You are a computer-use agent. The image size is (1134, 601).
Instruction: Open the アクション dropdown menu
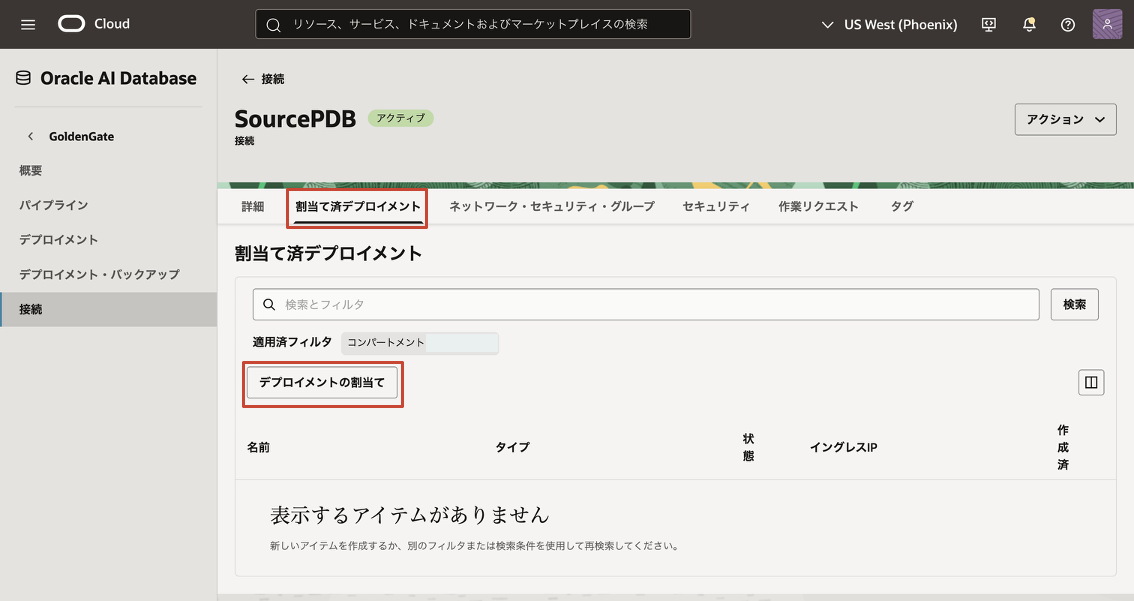coord(1065,119)
